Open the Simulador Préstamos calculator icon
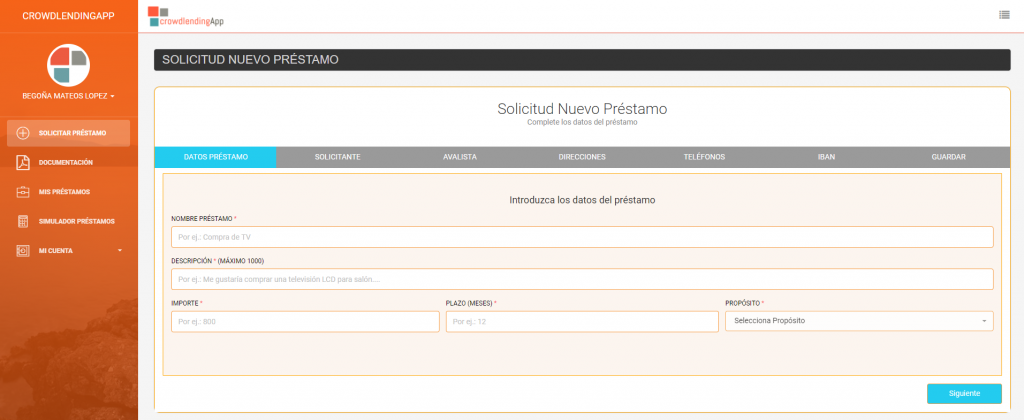 coord(23,221)
